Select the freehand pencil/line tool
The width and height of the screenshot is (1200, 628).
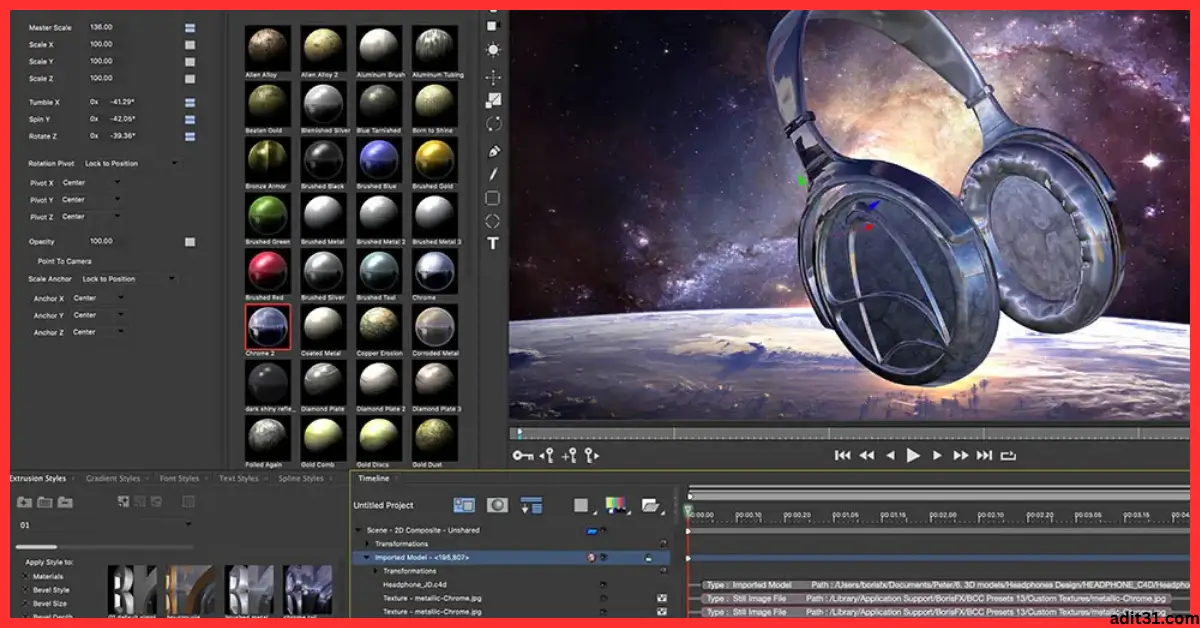tap(493, 174)
